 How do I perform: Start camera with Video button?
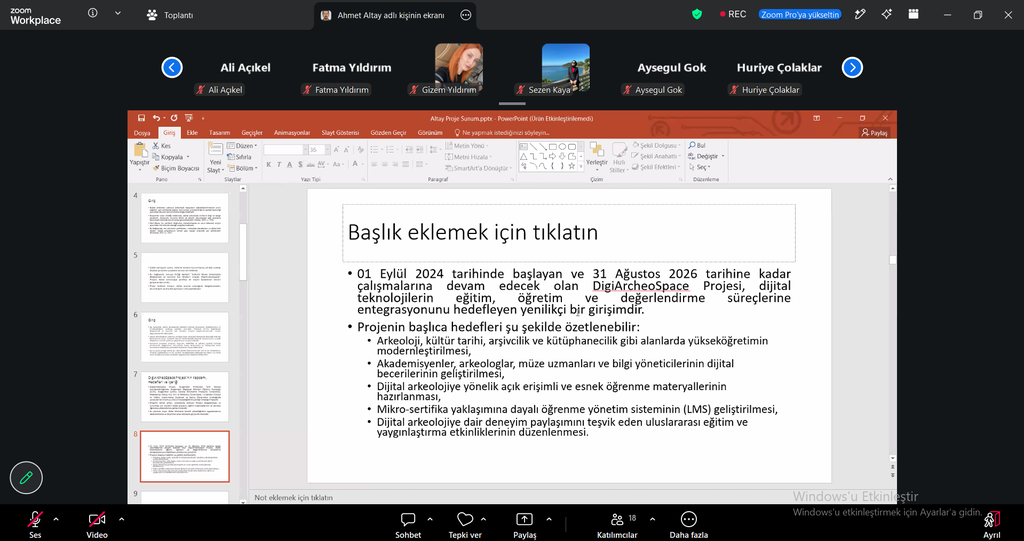(97, 524)
